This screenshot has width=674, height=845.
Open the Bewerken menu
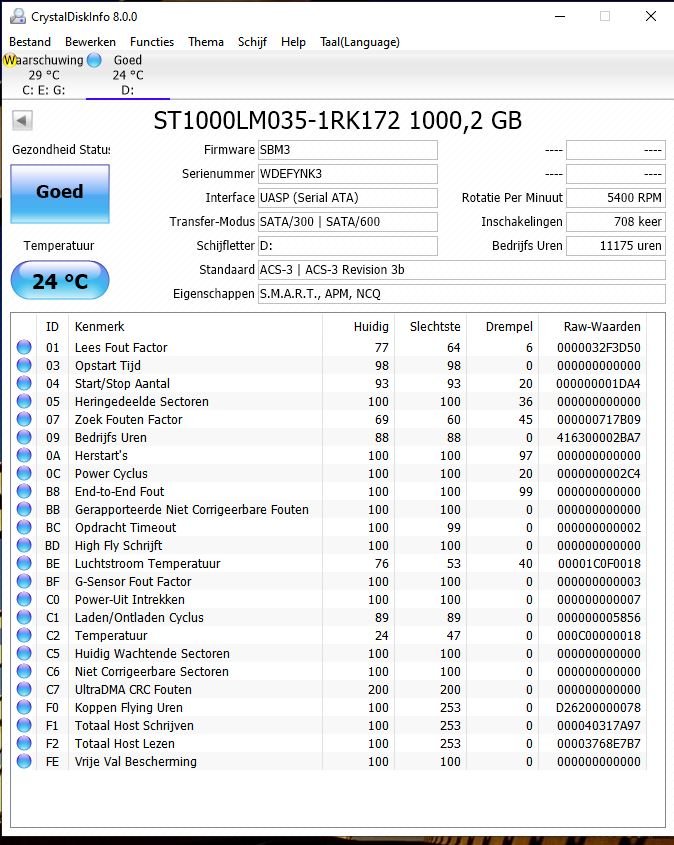(x=90, y=42)
